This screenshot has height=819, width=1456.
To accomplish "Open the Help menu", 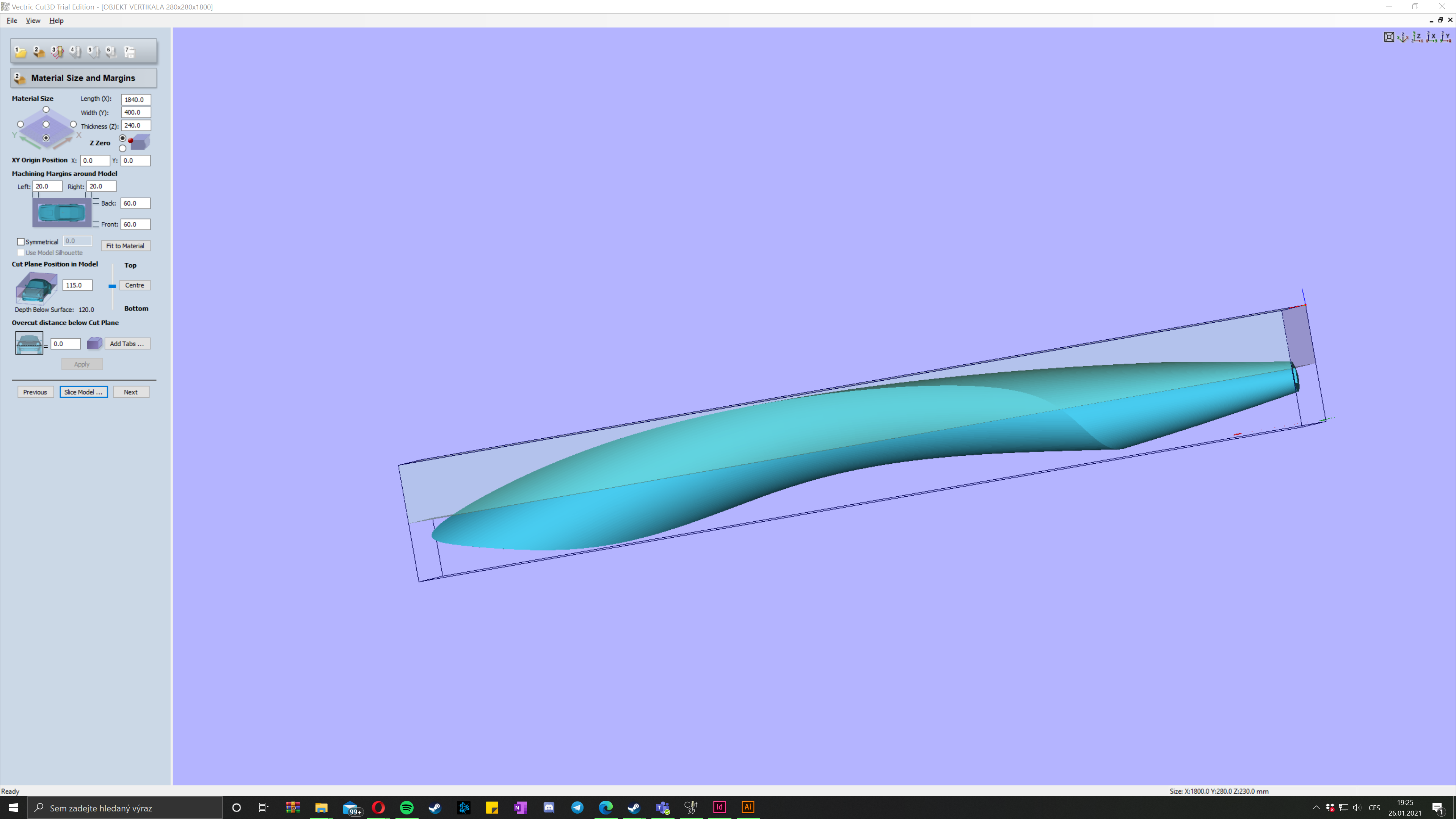I will pyautogui.click(x=56, y=20).
